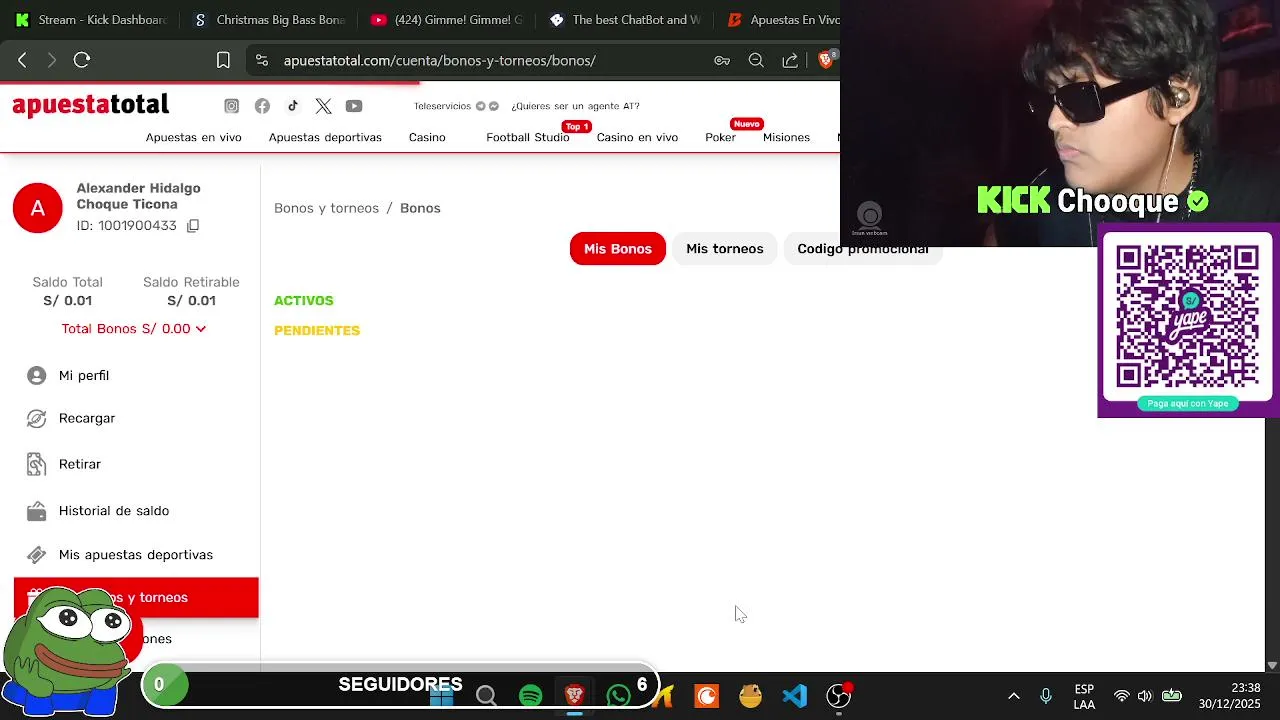Switch to The best ChatBot tab
This screenshot has width=1280, height=720.
(x=624, y=20)
